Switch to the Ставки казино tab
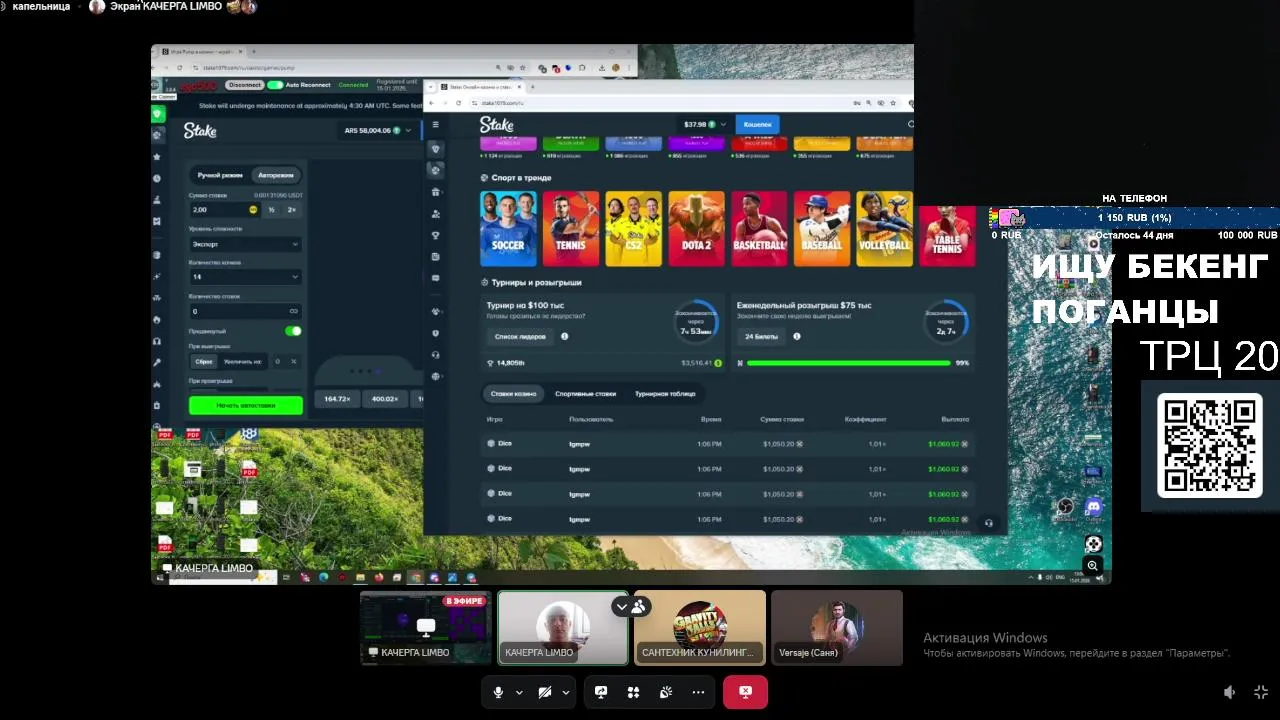The height and width of the screenshot is (720, 1280). click(x=513, y=394)
